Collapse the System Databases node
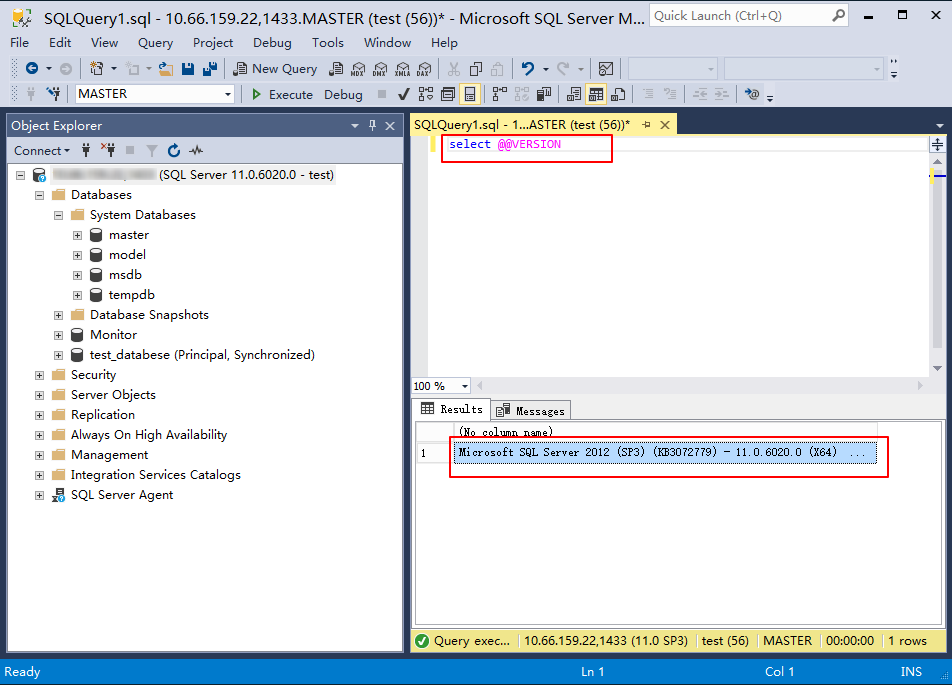Screen dimensions: 952x685 click(x=58, y=215)
